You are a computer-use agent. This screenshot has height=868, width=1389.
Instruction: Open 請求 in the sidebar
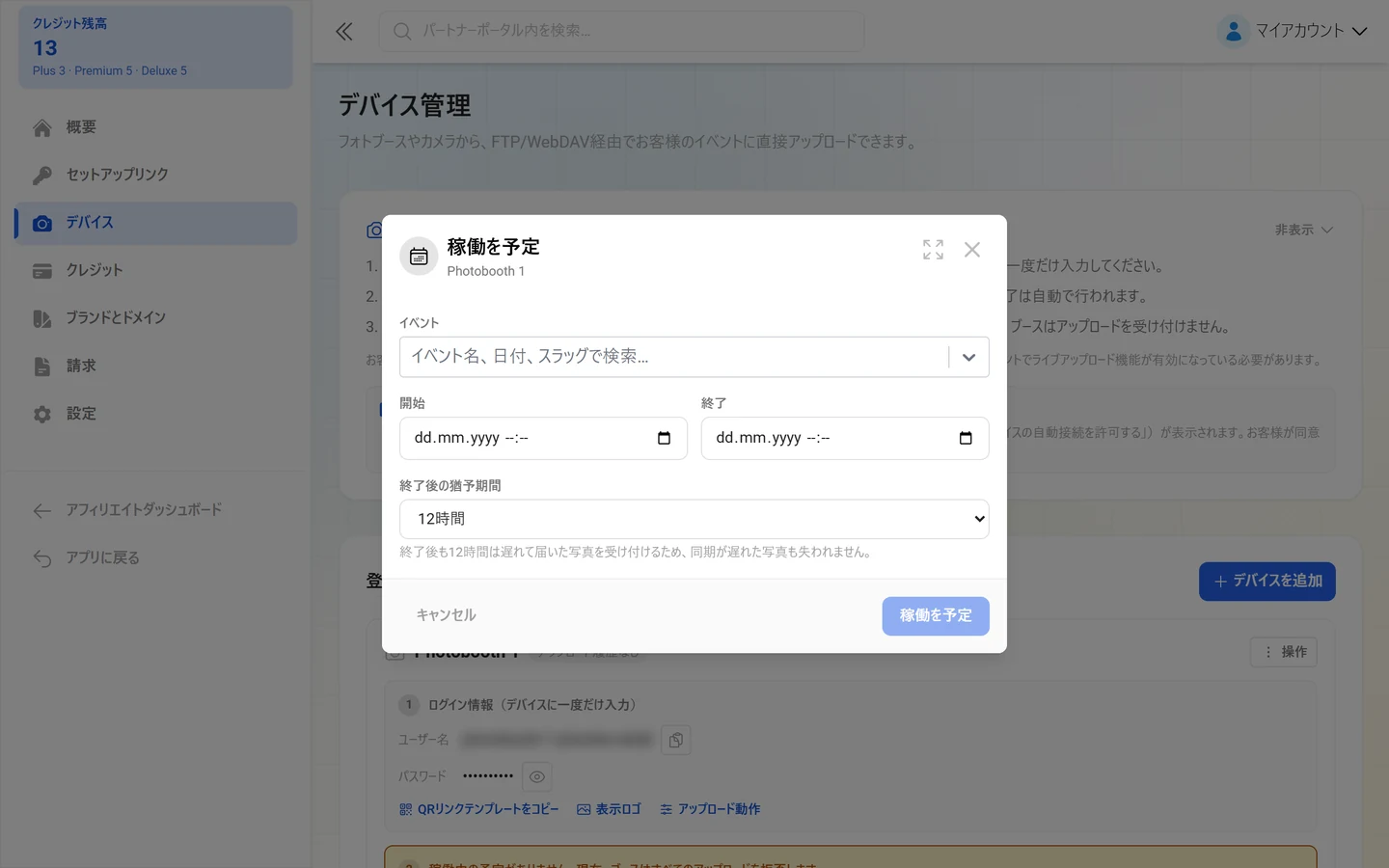[155, 366]
